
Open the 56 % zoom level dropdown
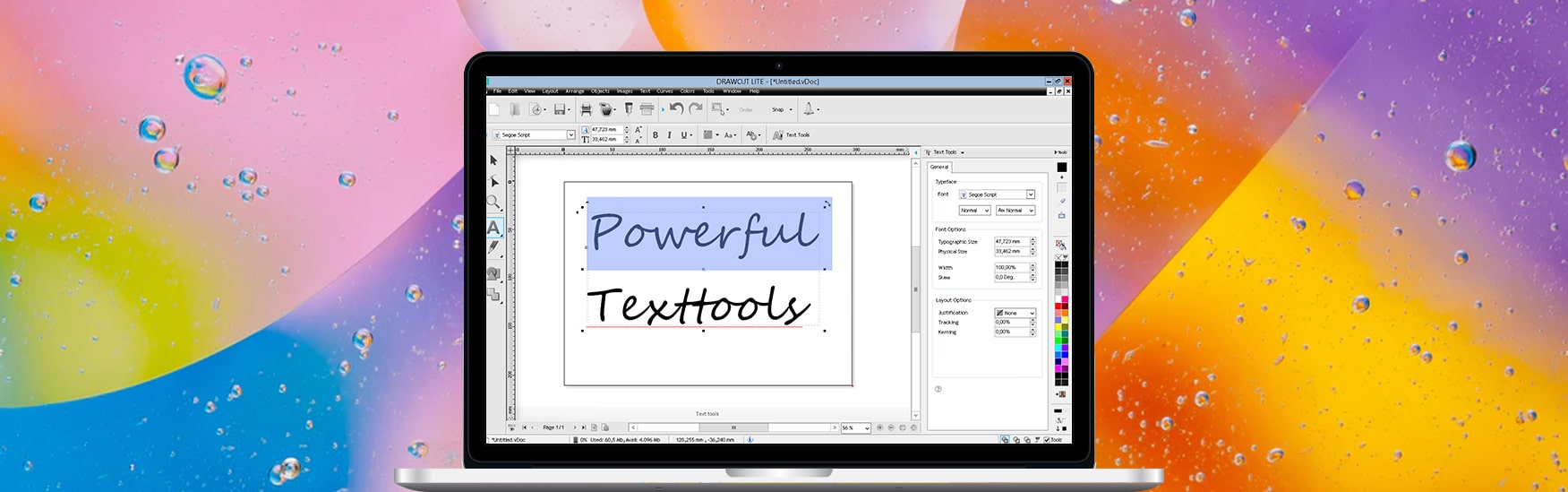pos(866,428)
